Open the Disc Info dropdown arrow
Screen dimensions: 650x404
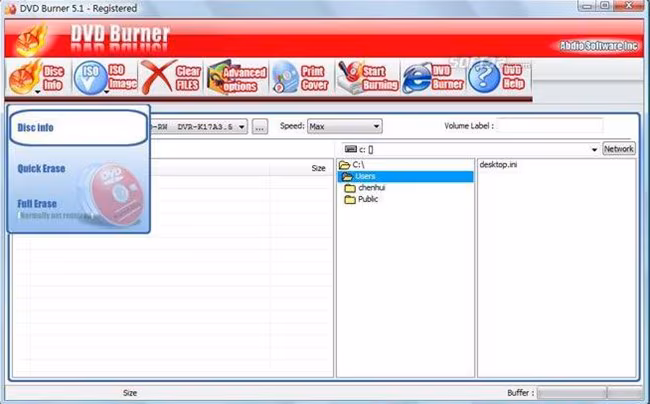click(38, 92)
